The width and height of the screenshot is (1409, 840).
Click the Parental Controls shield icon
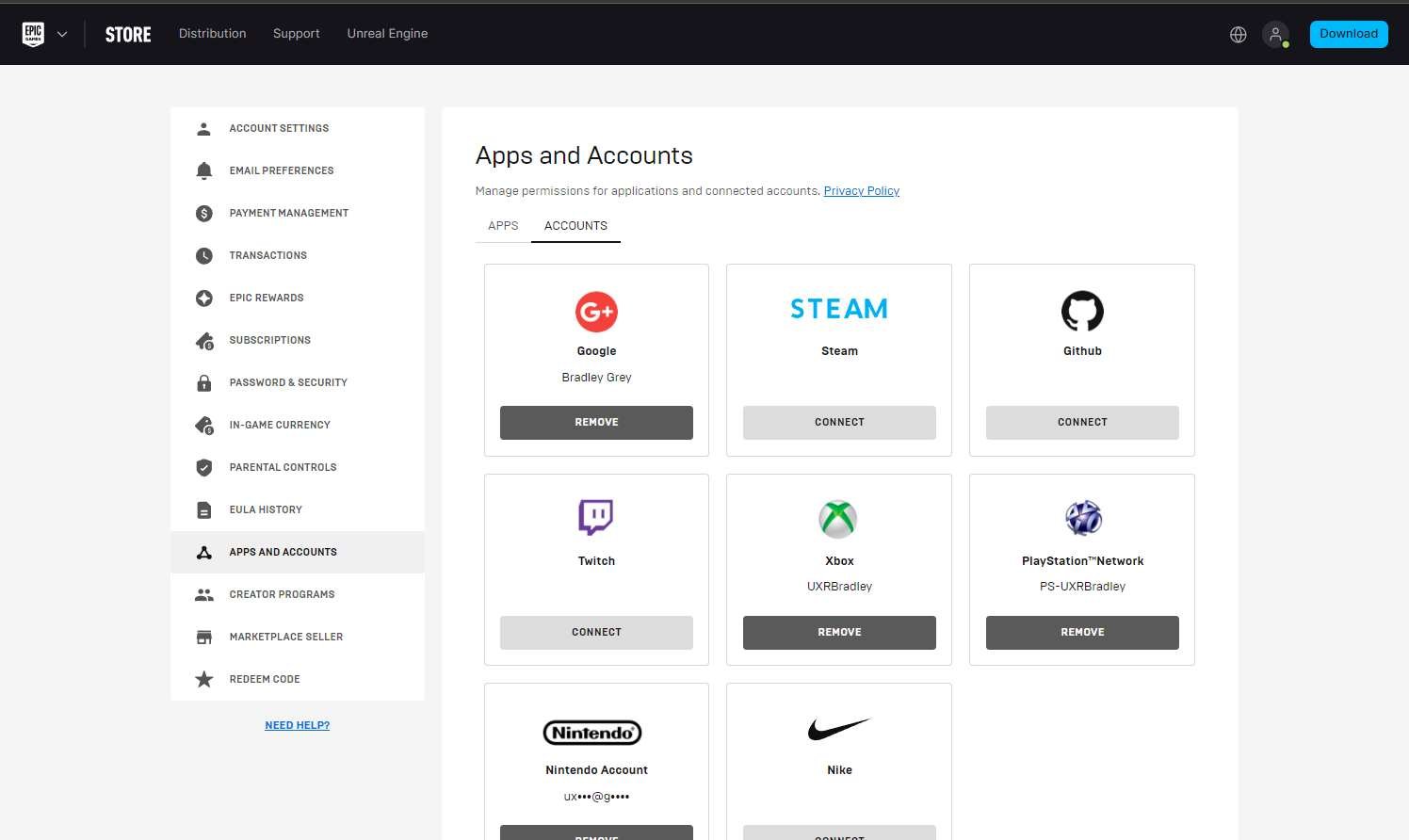point(203,467)
